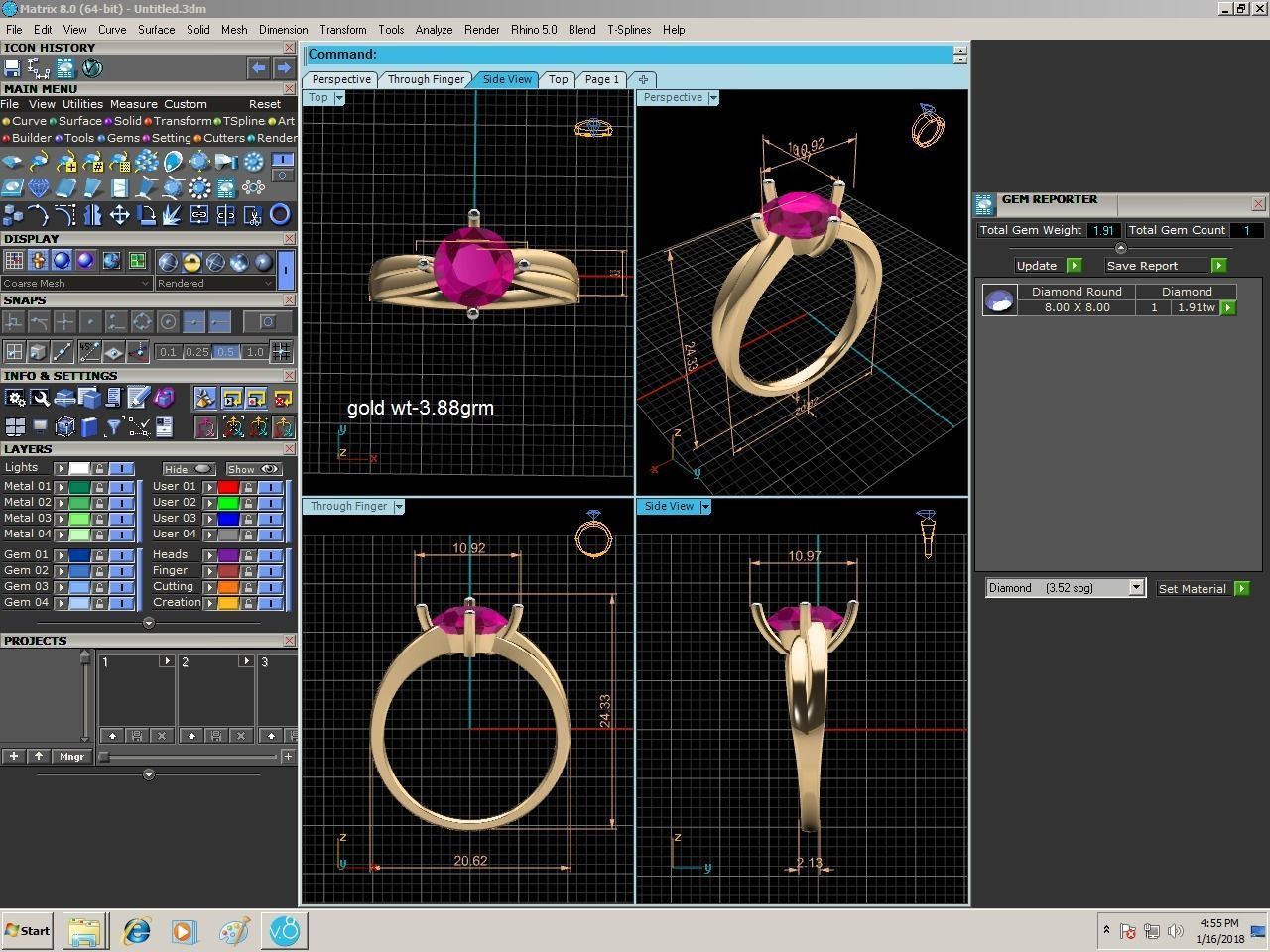Open the Top viewport dropdown arrow
This screenshot has height=952, width=1270.
click(x=339, y=97)
